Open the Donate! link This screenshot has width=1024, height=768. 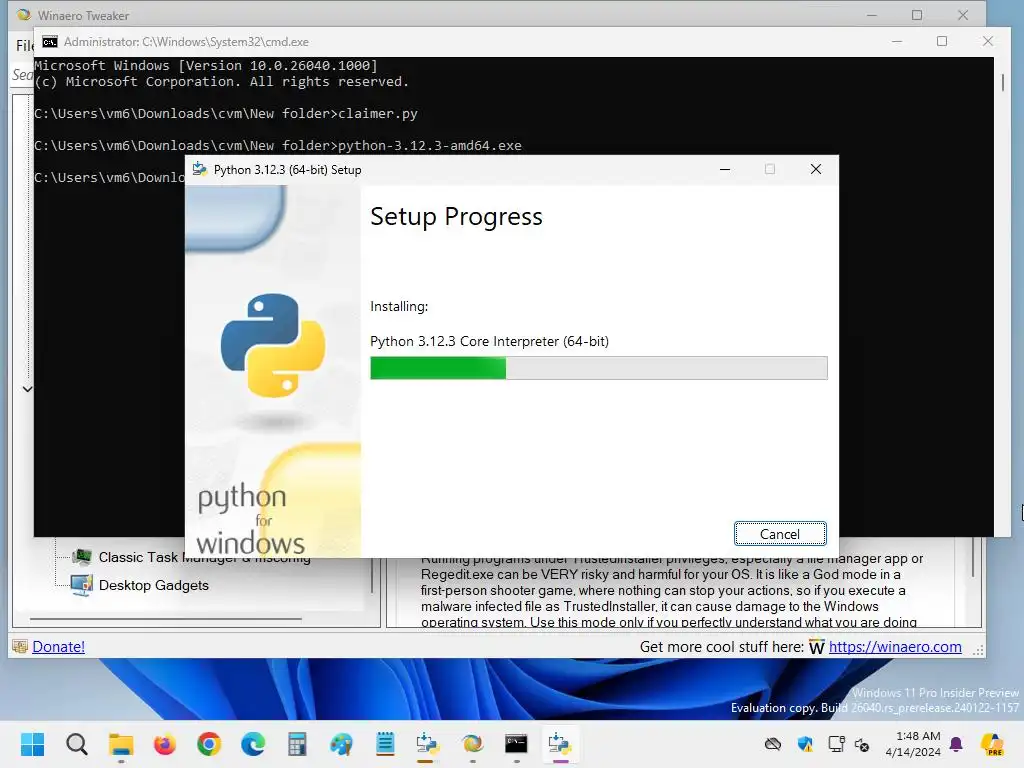coord(58,647)
